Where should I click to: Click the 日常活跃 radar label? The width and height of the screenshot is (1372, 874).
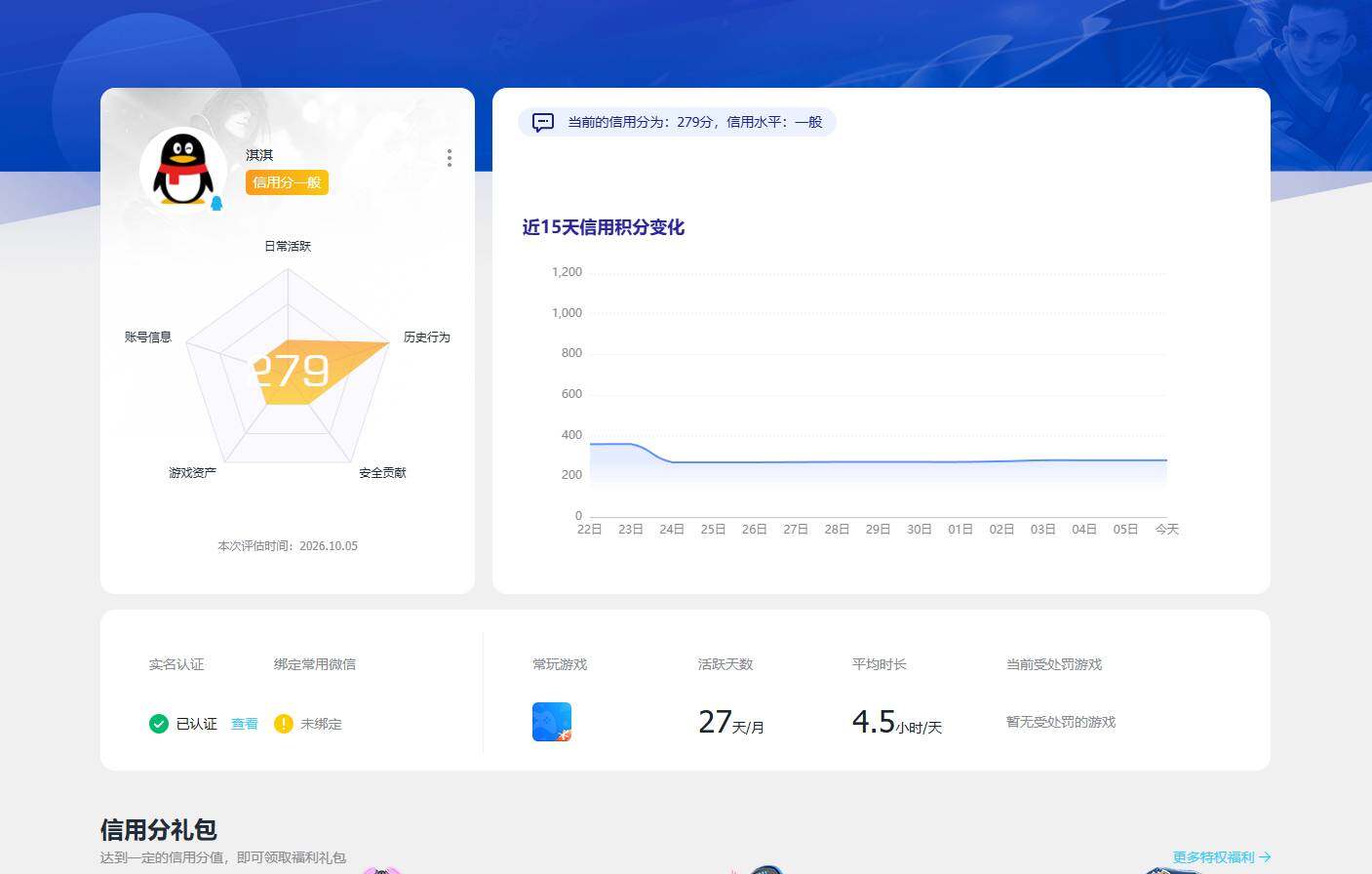(288, 246)
